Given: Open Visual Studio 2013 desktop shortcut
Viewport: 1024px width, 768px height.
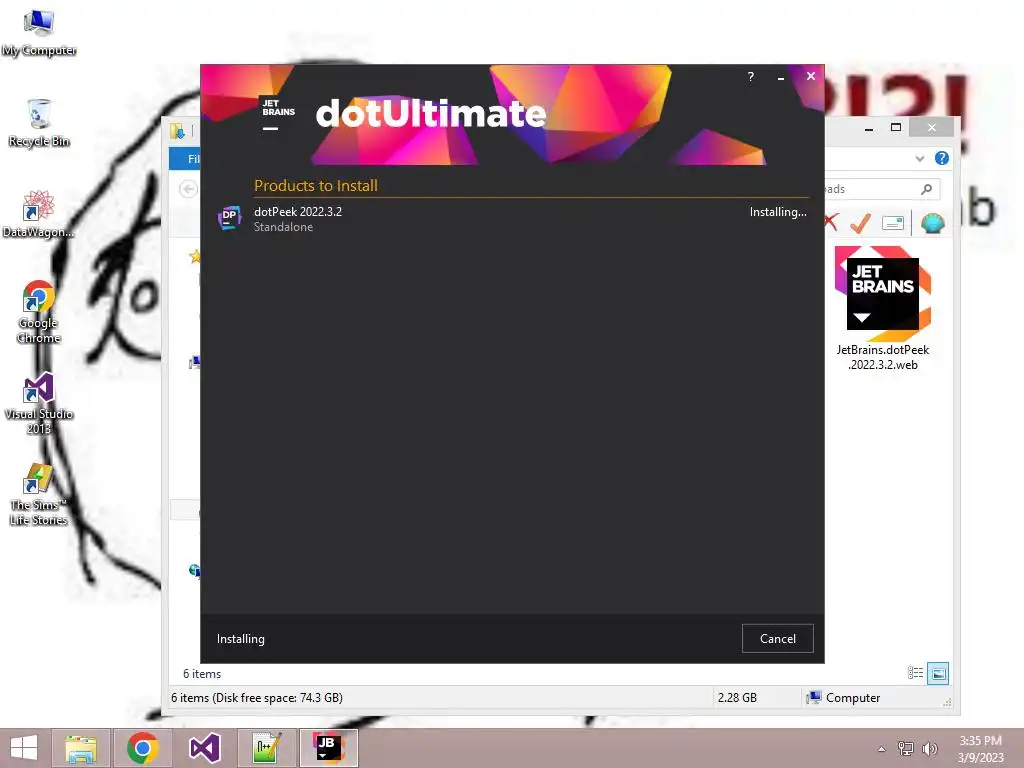Looking at the screenshot, I should (39, 403).
